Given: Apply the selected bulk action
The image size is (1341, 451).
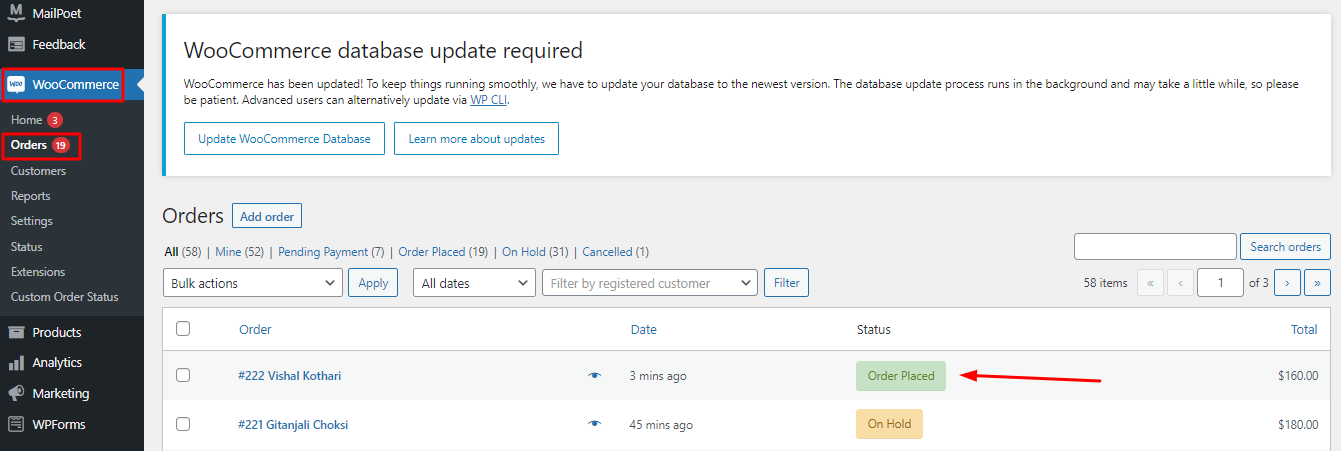Looking at the screenshot, I should click(373, 283).
